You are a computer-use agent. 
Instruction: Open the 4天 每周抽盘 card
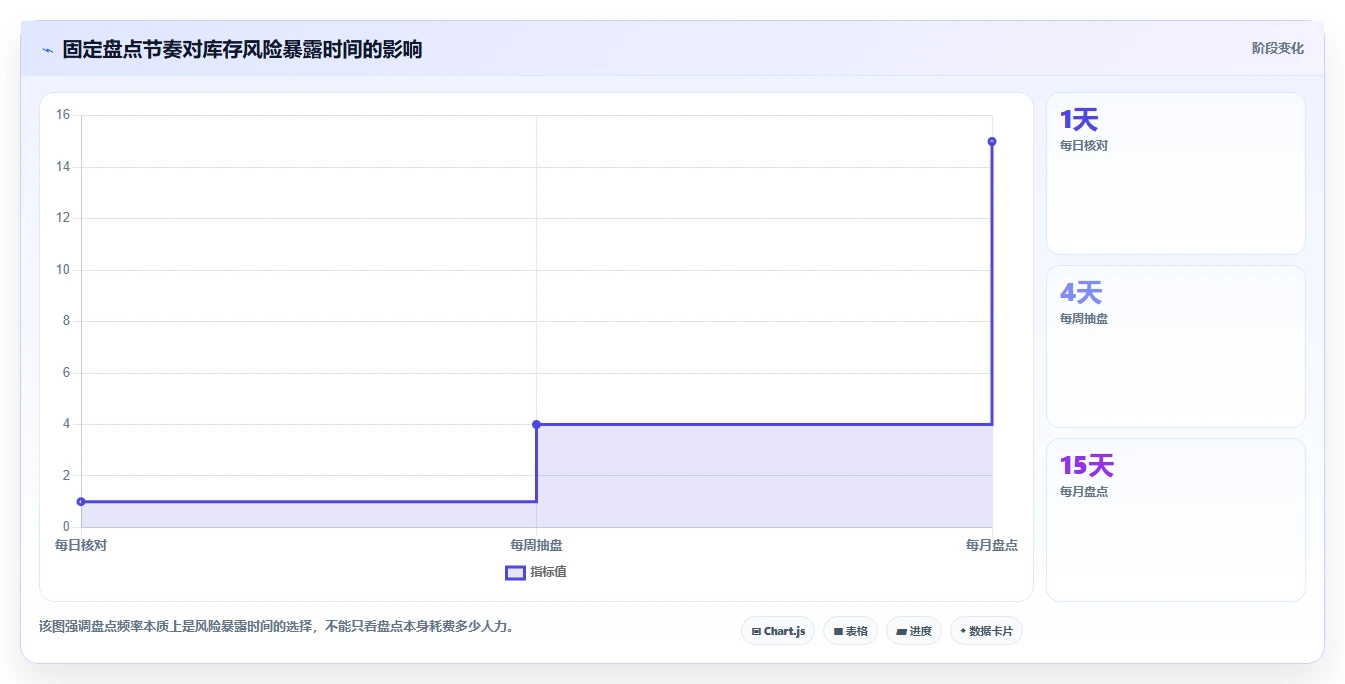1176,347
